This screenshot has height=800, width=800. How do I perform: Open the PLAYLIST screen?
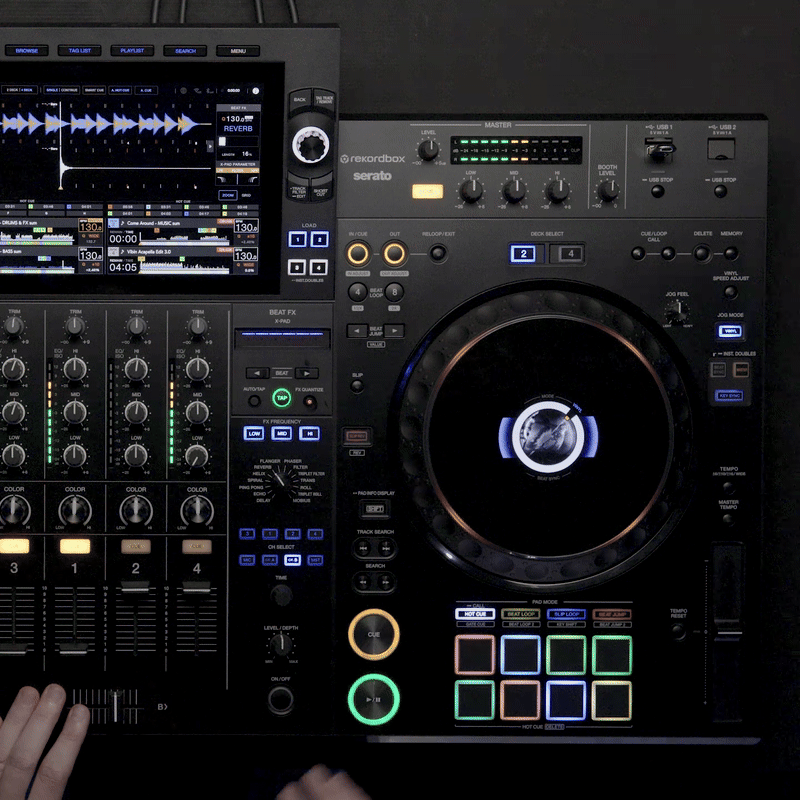[x=132, y=51]
